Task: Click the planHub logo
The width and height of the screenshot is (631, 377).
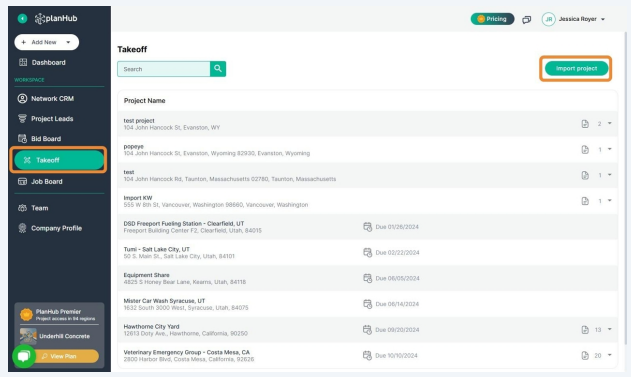Action: [56, 19]
